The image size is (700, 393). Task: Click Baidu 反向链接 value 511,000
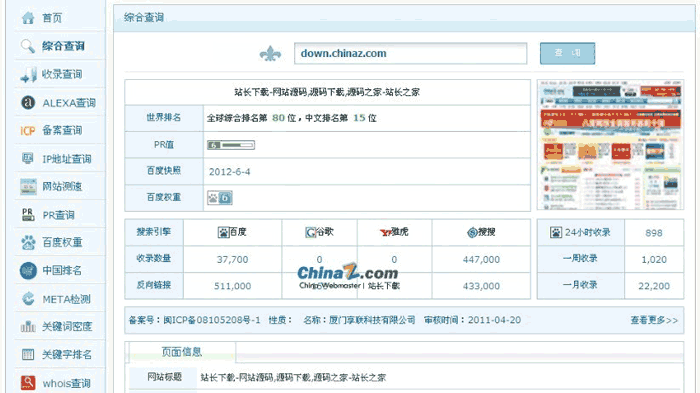tap(232, 286)
